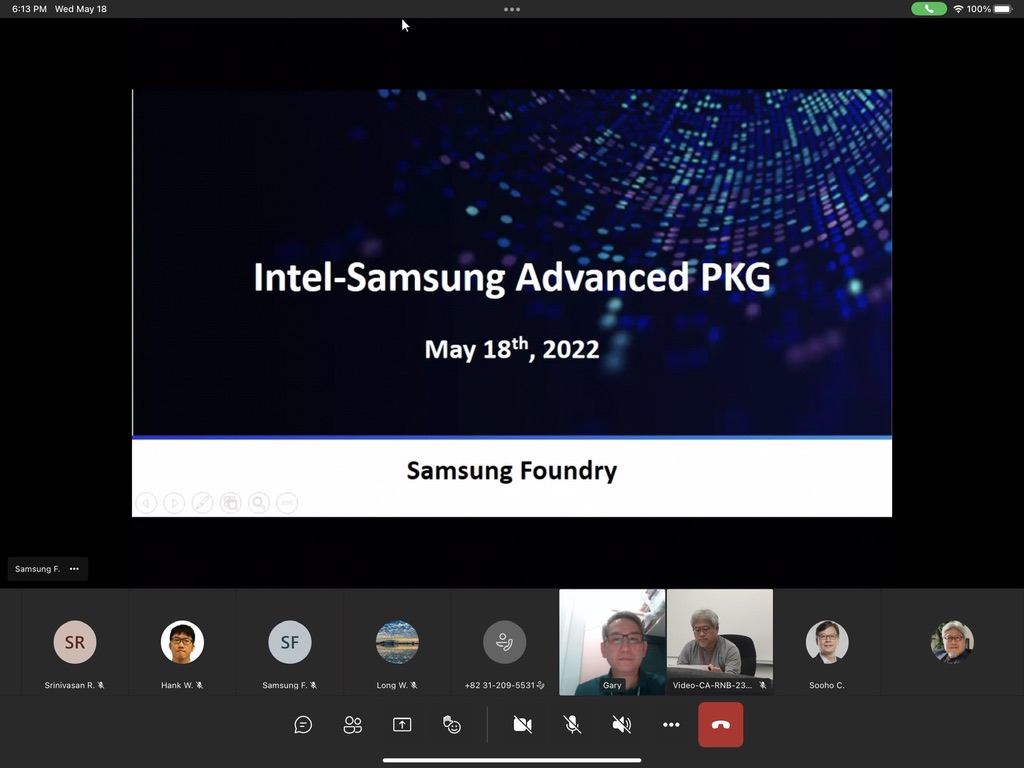Advance to next slide arrow
The image size is (1024, 768).
(174, 503)
